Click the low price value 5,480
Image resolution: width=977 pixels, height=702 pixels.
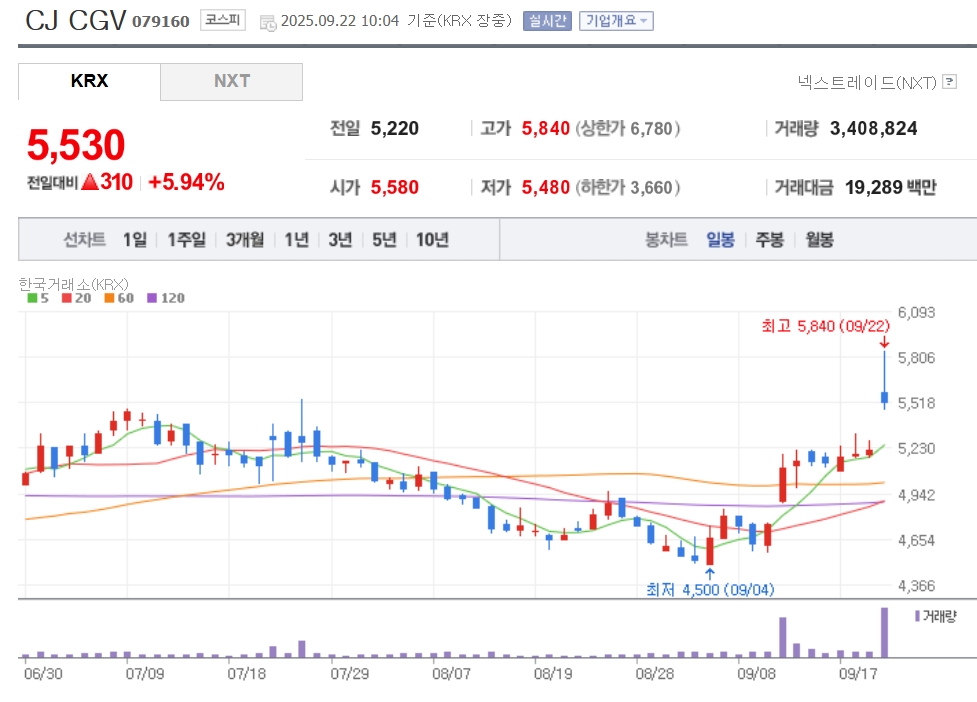coord(546,187)
